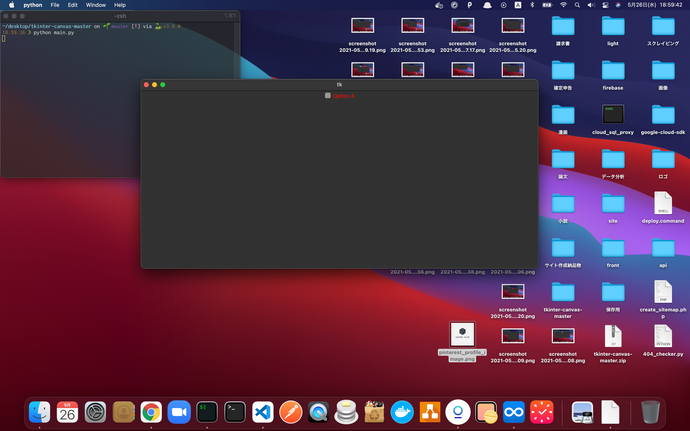Toggle the Option A checkbox in tk window
Viewport: 690px width, 431px height.
click(328, 96)
